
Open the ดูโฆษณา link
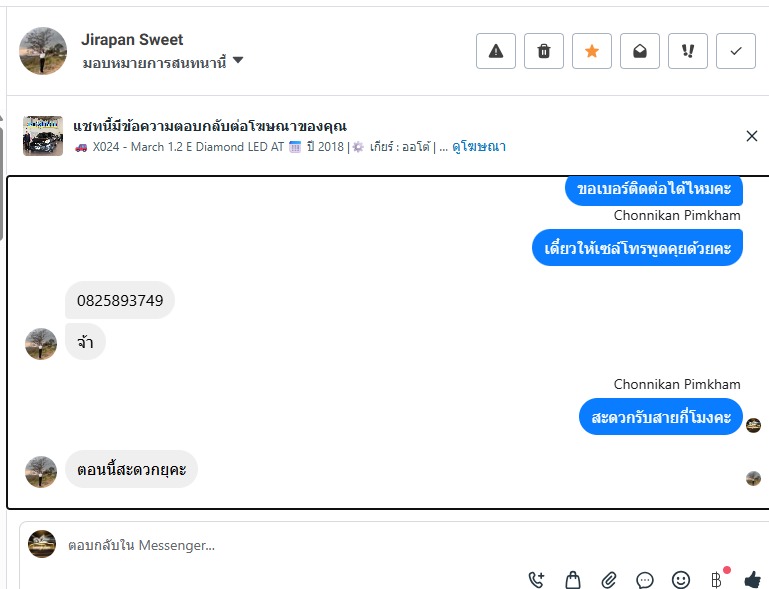479,147
